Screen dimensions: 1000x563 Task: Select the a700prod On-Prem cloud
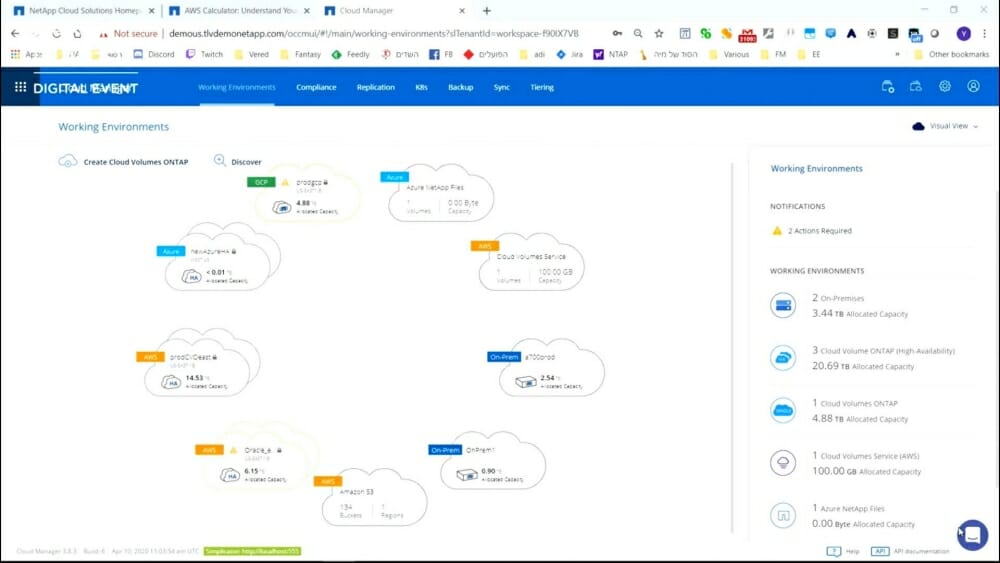tap(552, 368)
